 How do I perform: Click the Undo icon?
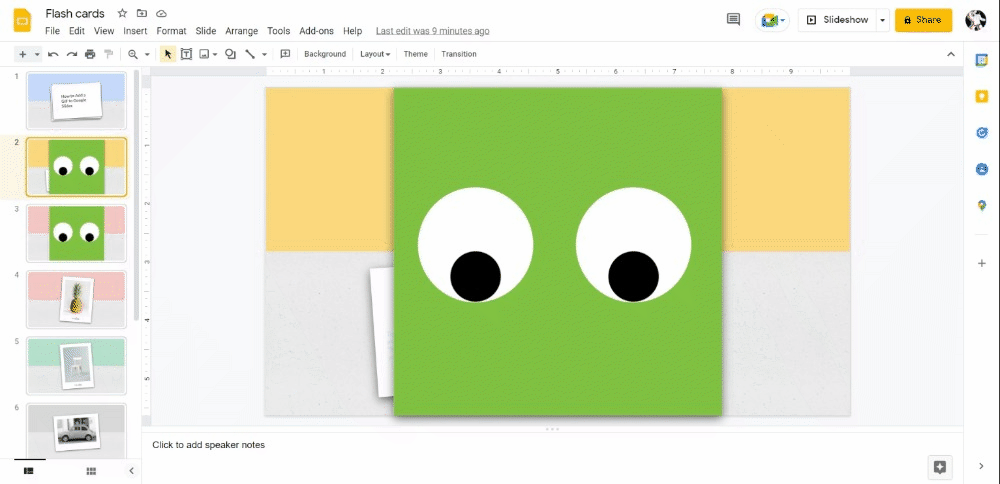(x=54, y=54)
